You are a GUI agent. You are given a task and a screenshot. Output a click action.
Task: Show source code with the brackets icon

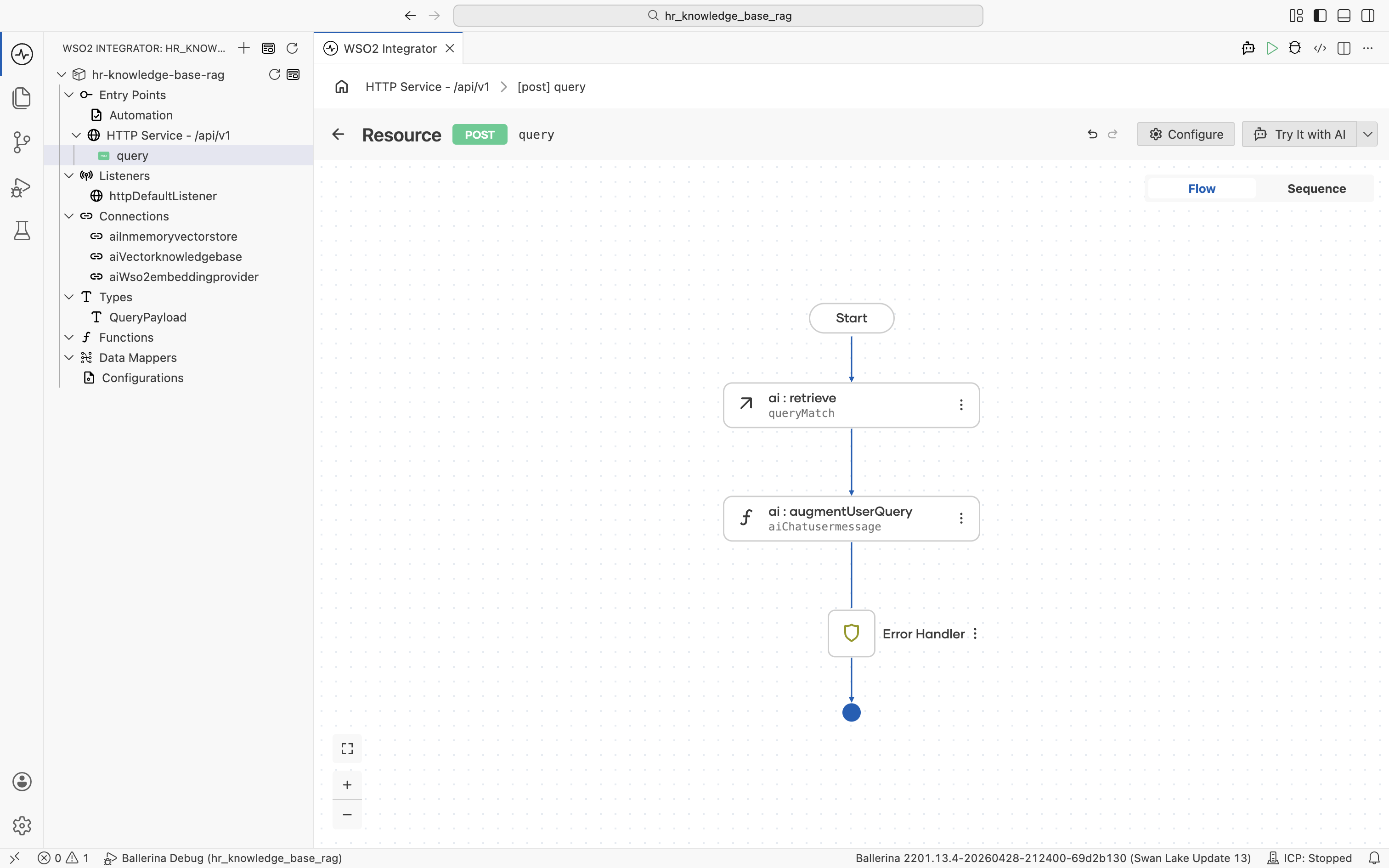tap(1320, 48)
